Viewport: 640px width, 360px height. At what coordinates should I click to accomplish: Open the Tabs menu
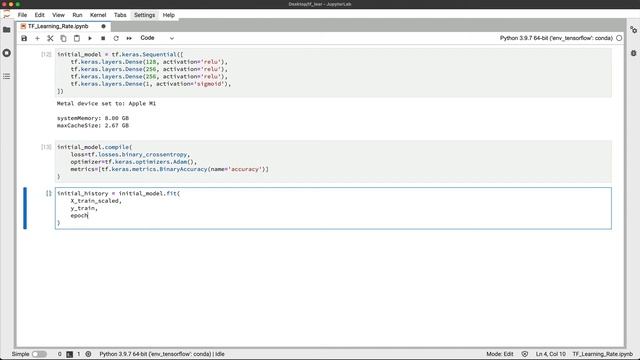(120, 15)
